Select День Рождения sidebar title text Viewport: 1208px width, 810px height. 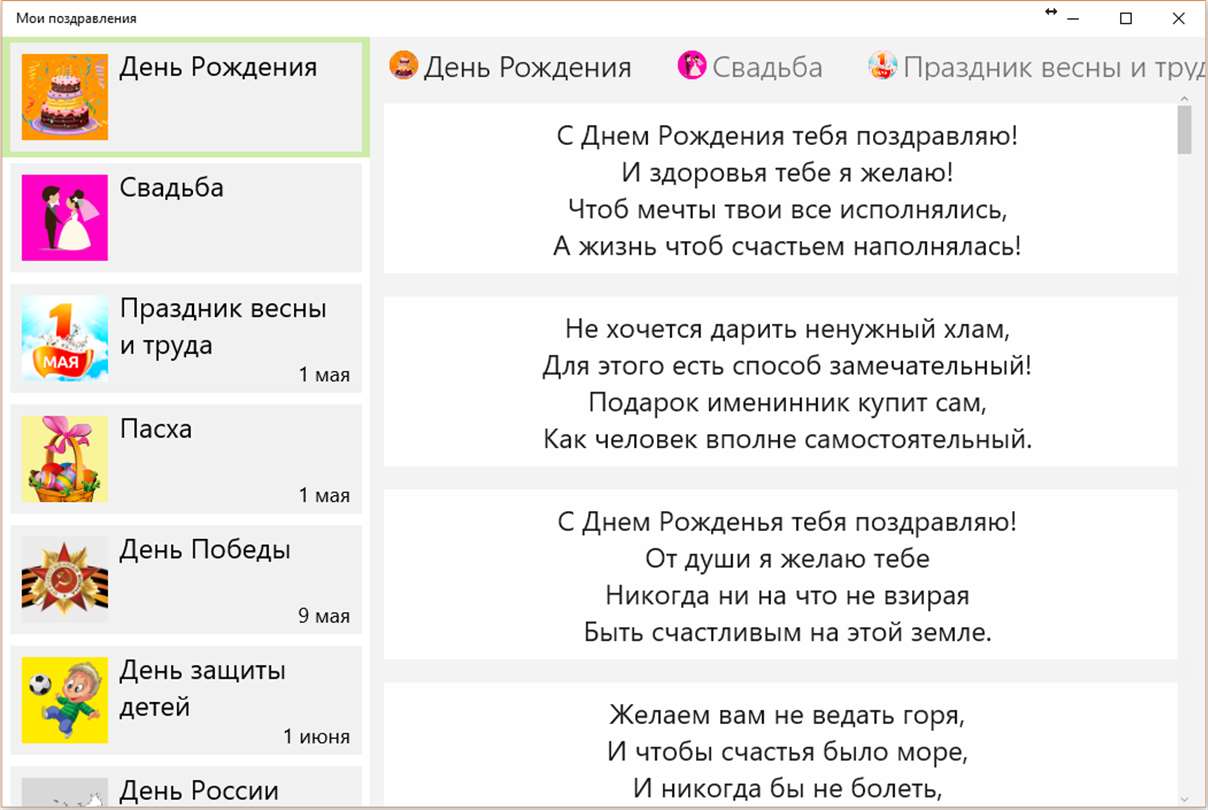click(x=218, y=67)
